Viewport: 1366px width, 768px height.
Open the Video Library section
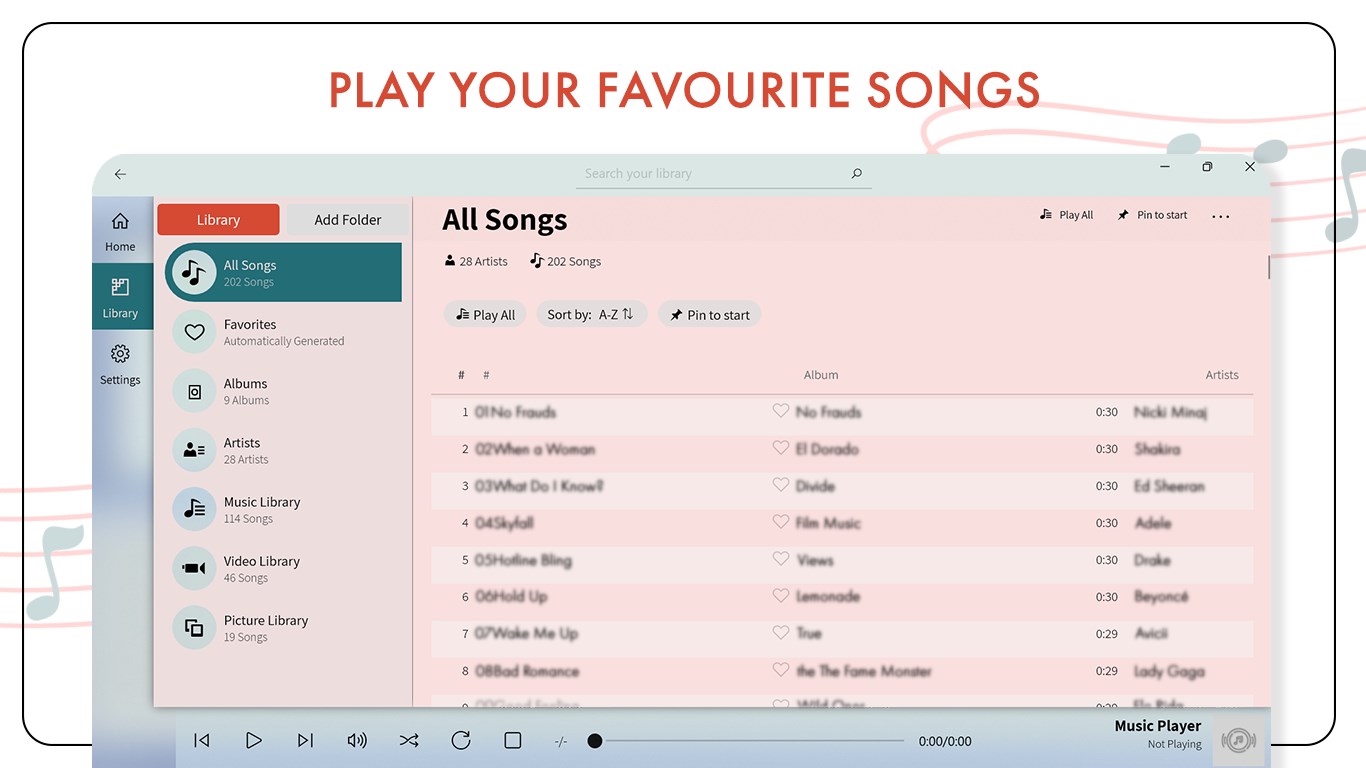[x=283, y=568]
